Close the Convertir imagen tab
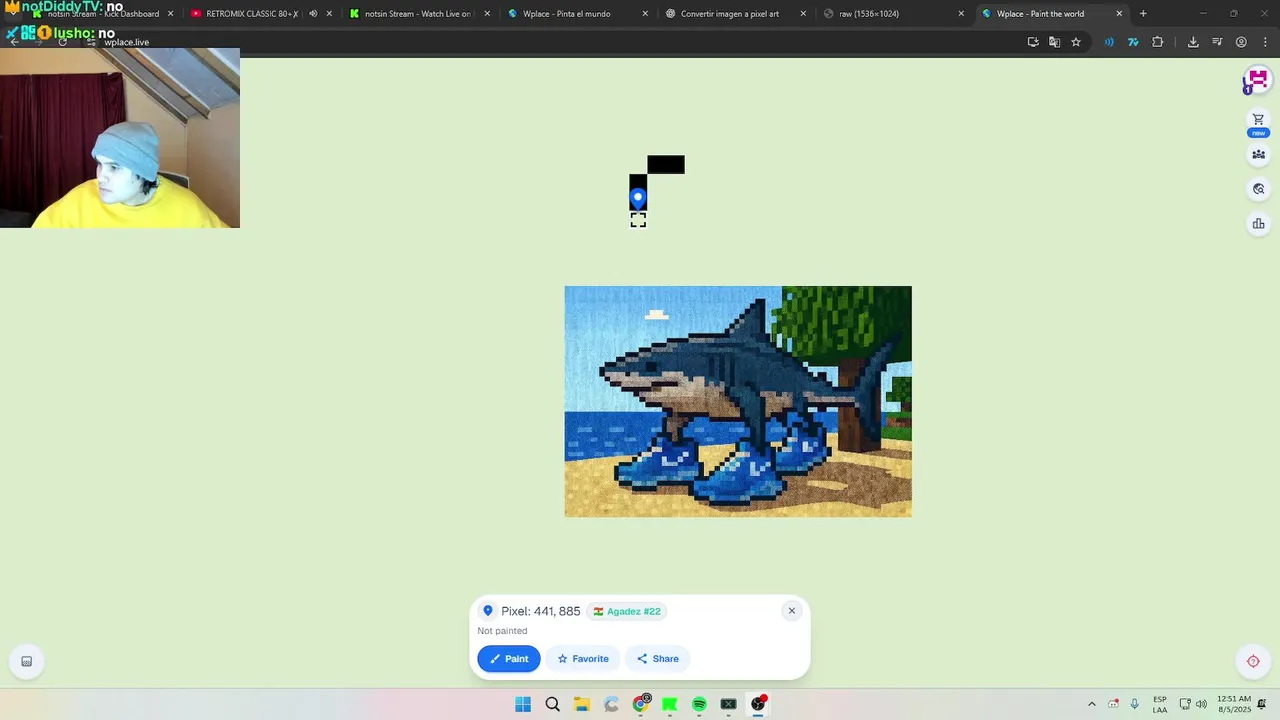The width and height of the screenshot is (1280, 720). 803,14
